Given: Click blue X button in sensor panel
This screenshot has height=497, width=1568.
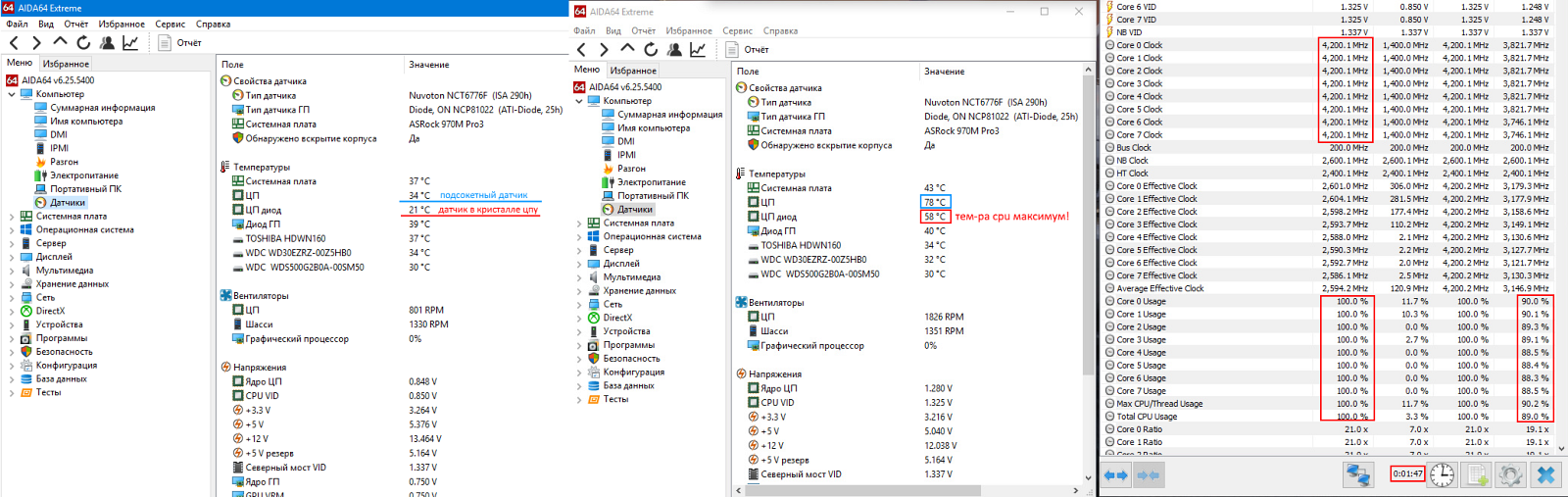Looking at the screenshot, I should click(x=1545, y=475).
